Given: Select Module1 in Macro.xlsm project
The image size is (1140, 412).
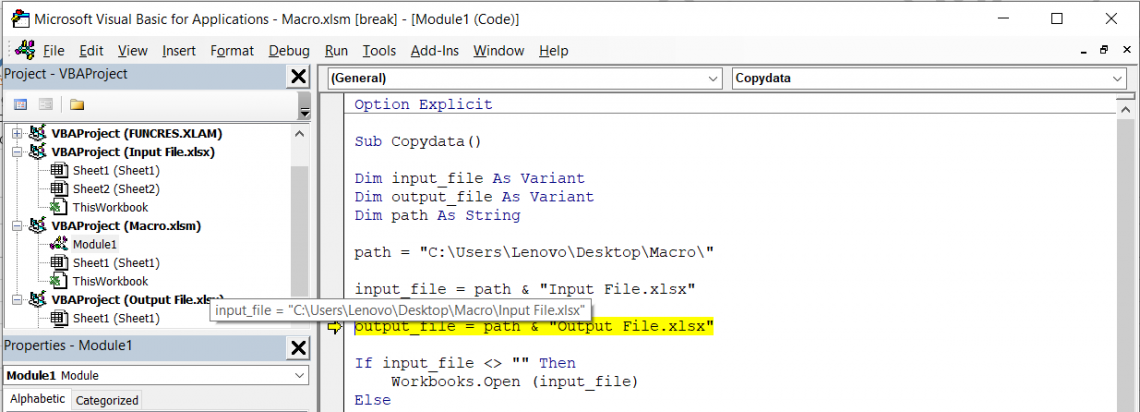Looking at the screenshot, I should tap(94, 244).
